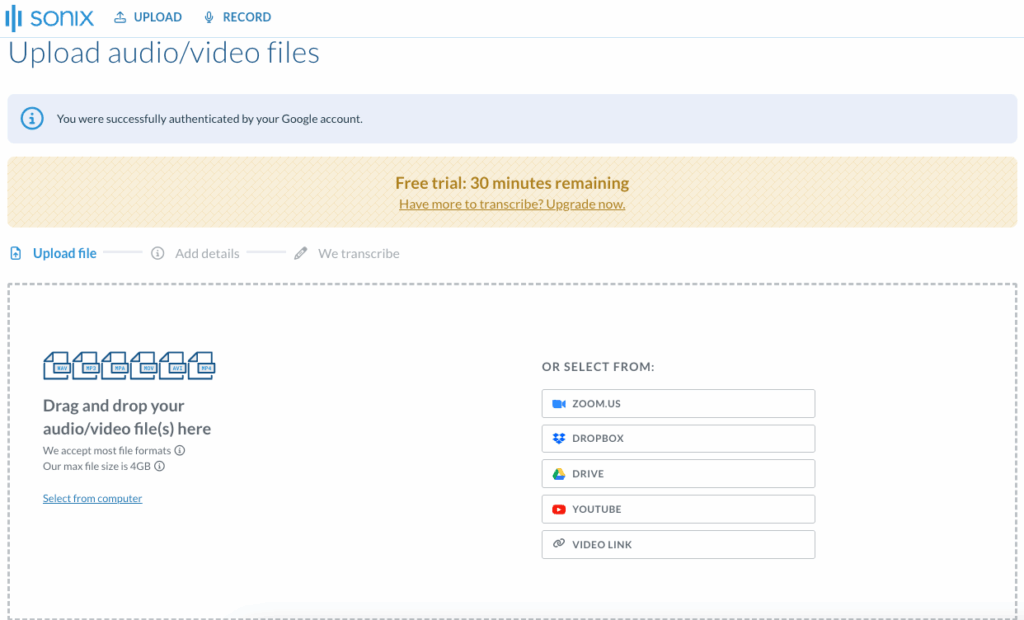This screenshot has width=1024, height=620.
Task: Click the VIDEO LINK button
Action: (x=678, y=543)
